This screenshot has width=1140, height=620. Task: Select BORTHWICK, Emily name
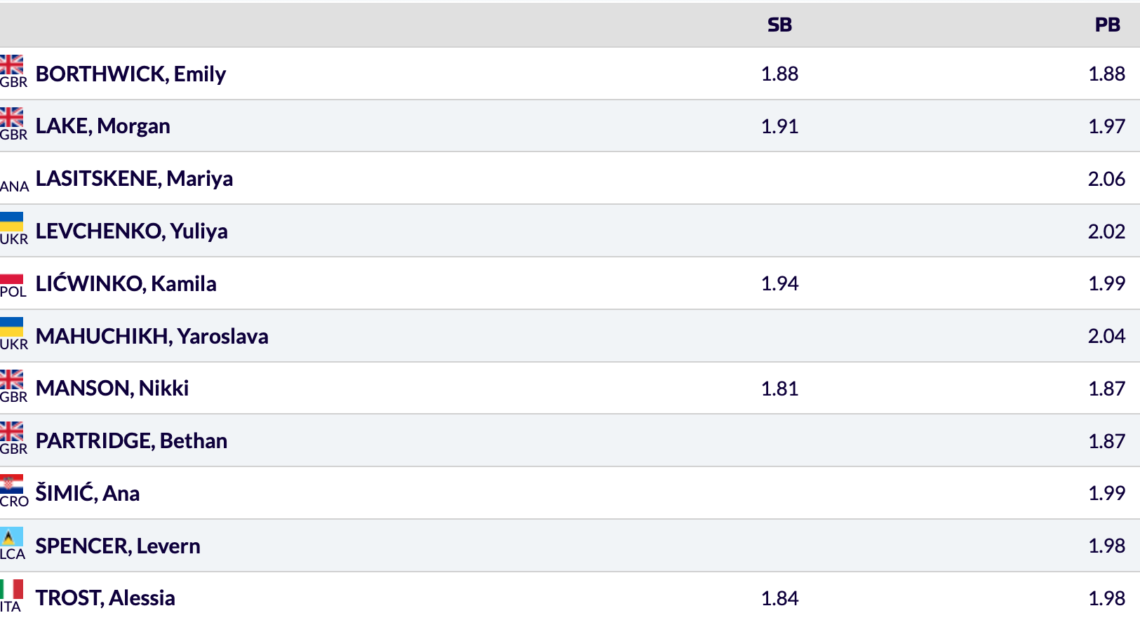pyautogui.click(x=131, y=74)
